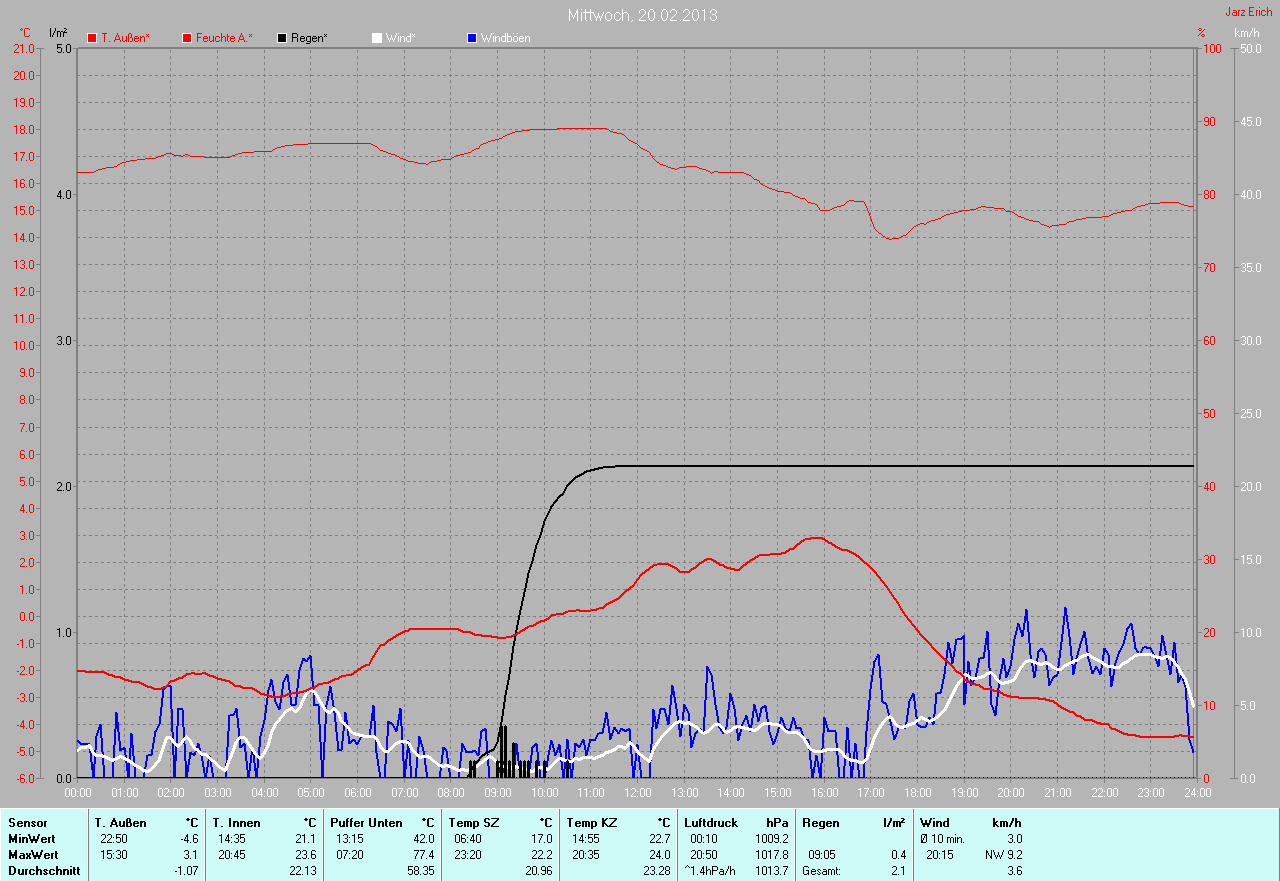Click the Temp SZ maximum value '22.2'

pyautogui.click(x=541, y=855)
